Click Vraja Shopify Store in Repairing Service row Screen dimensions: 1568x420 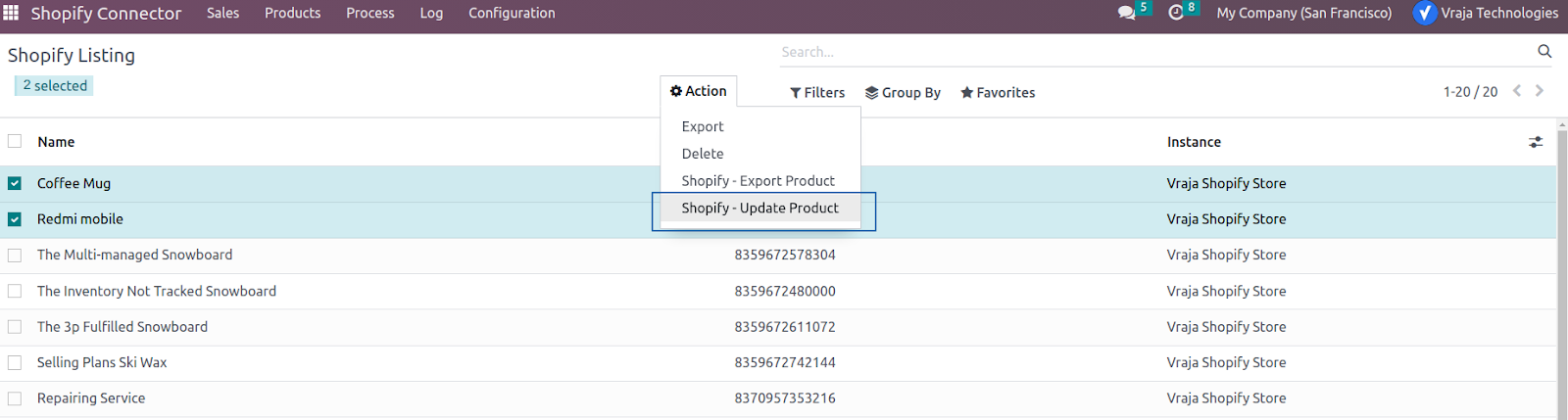tap(1226, 398)
